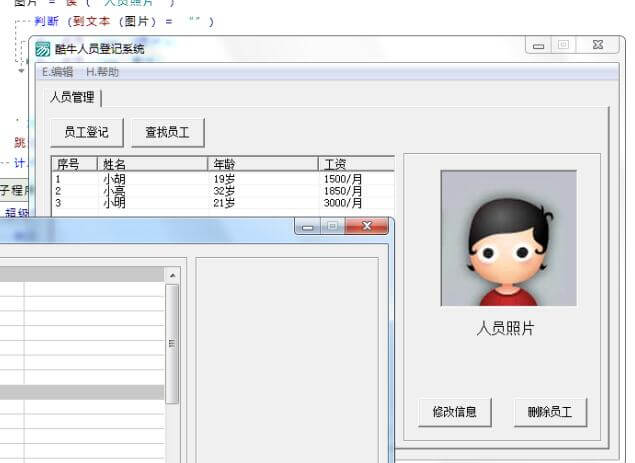Switch to the 人员管理 tab
This screenshot has height=463, width=635.
click(x=73, y=97)
